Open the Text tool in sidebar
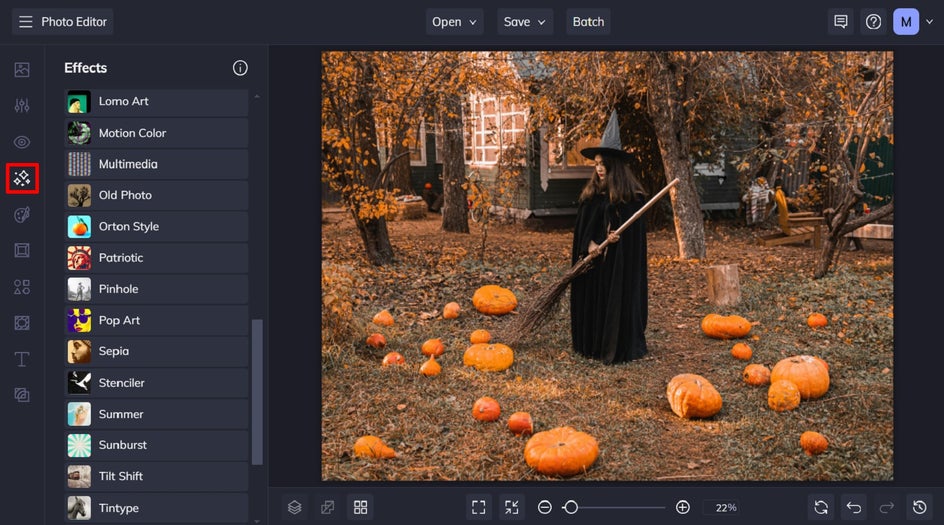 22,359
